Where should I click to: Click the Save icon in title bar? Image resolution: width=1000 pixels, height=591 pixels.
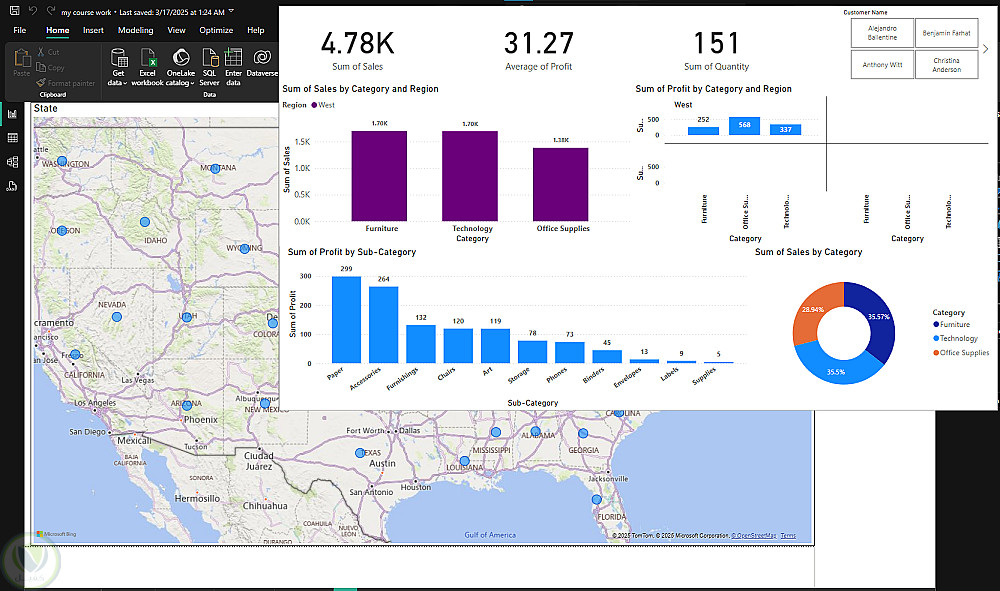14,11
